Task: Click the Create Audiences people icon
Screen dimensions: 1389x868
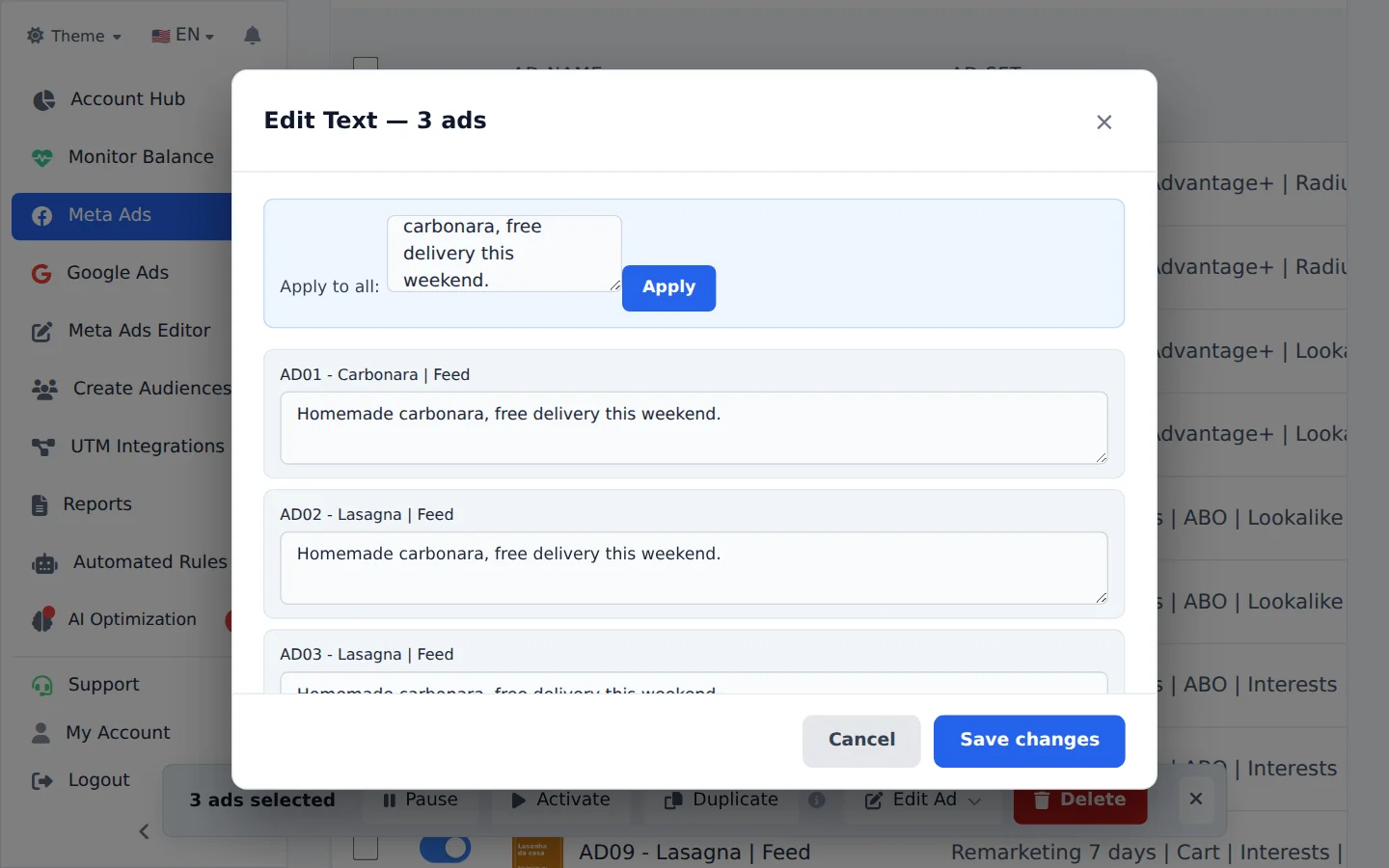Action: (x=44, y=389)
